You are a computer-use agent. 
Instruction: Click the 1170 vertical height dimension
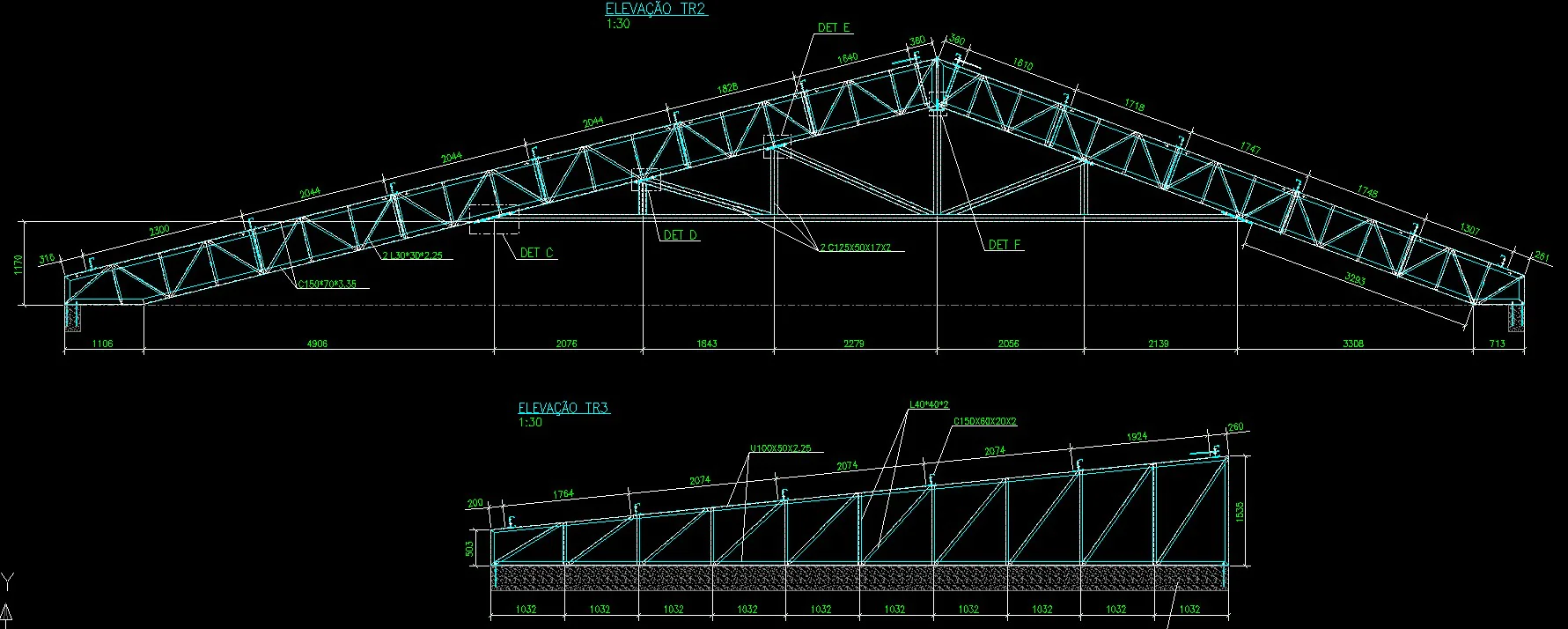coord(18,264)
